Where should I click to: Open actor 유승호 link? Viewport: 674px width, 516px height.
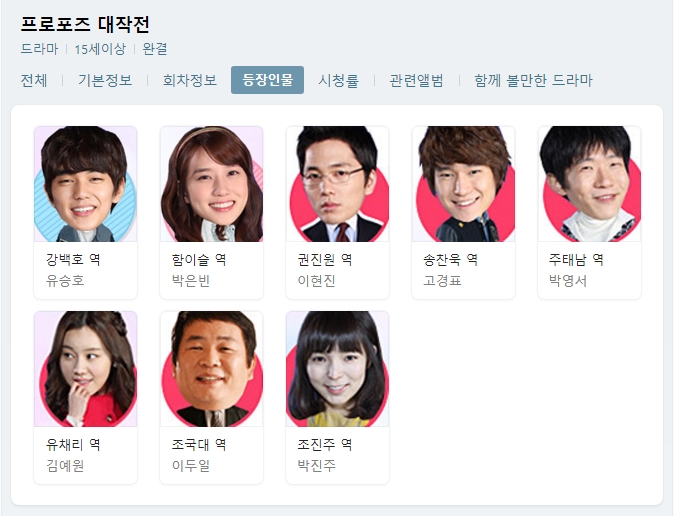pyautogui.click(x=65, y=281)
